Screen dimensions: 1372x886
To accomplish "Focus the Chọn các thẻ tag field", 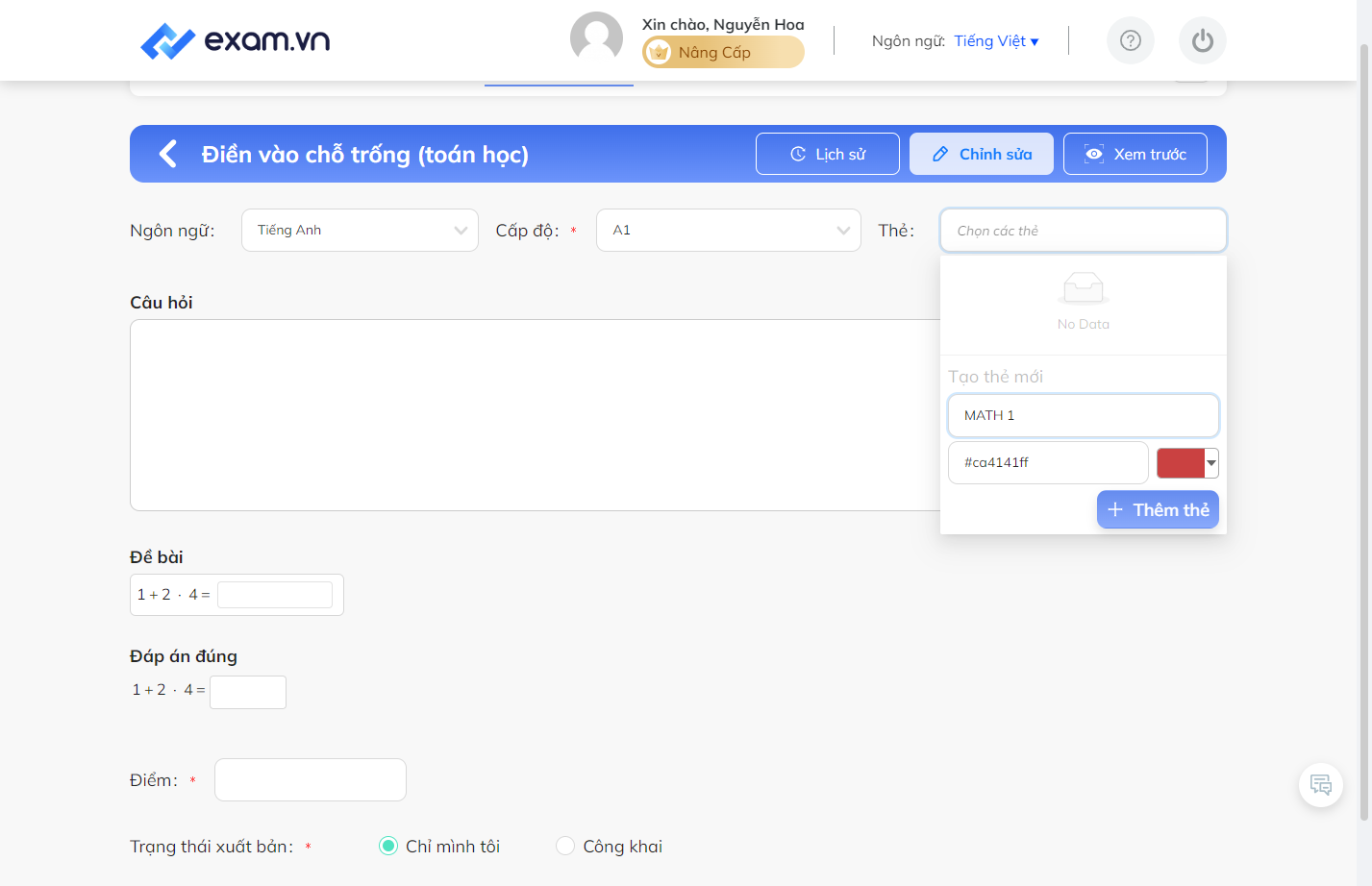I will point(1084,231).
